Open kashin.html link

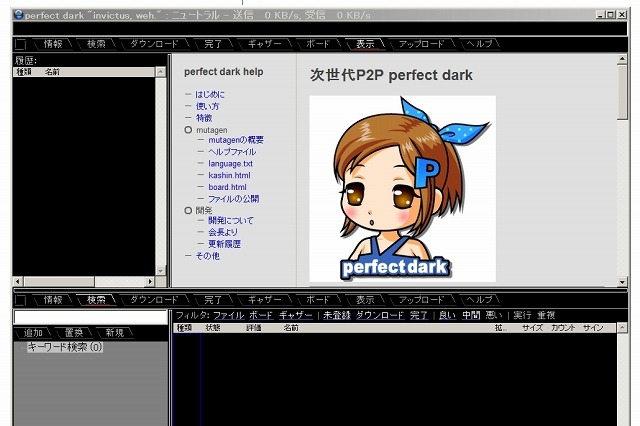tap(229, 175)
